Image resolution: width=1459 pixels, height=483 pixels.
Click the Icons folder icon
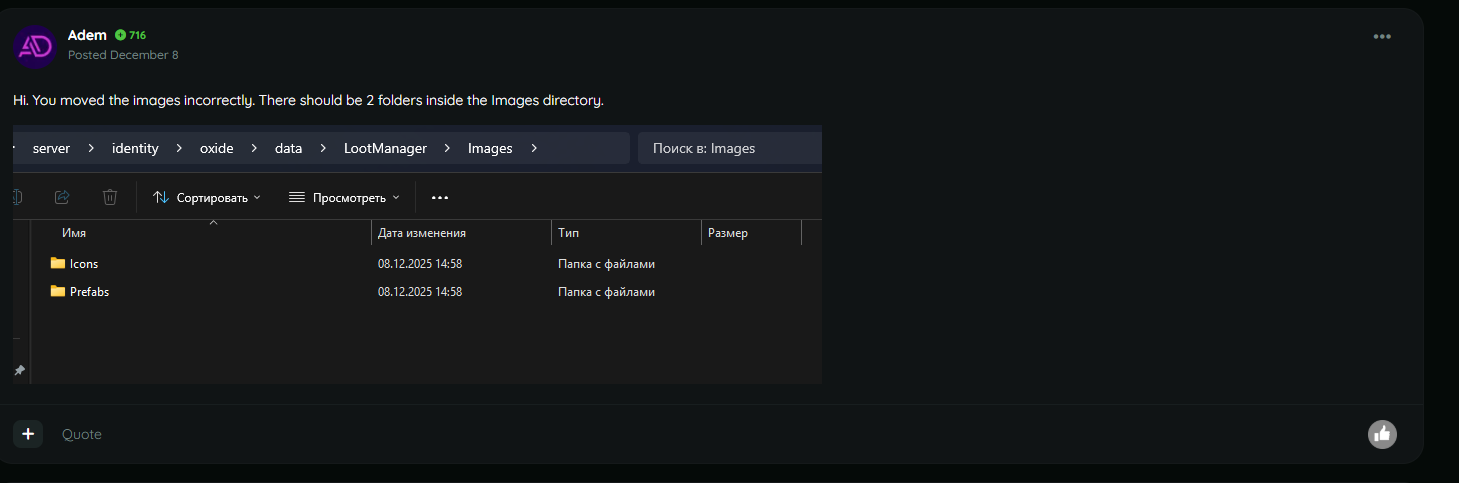tap(58, 264)
